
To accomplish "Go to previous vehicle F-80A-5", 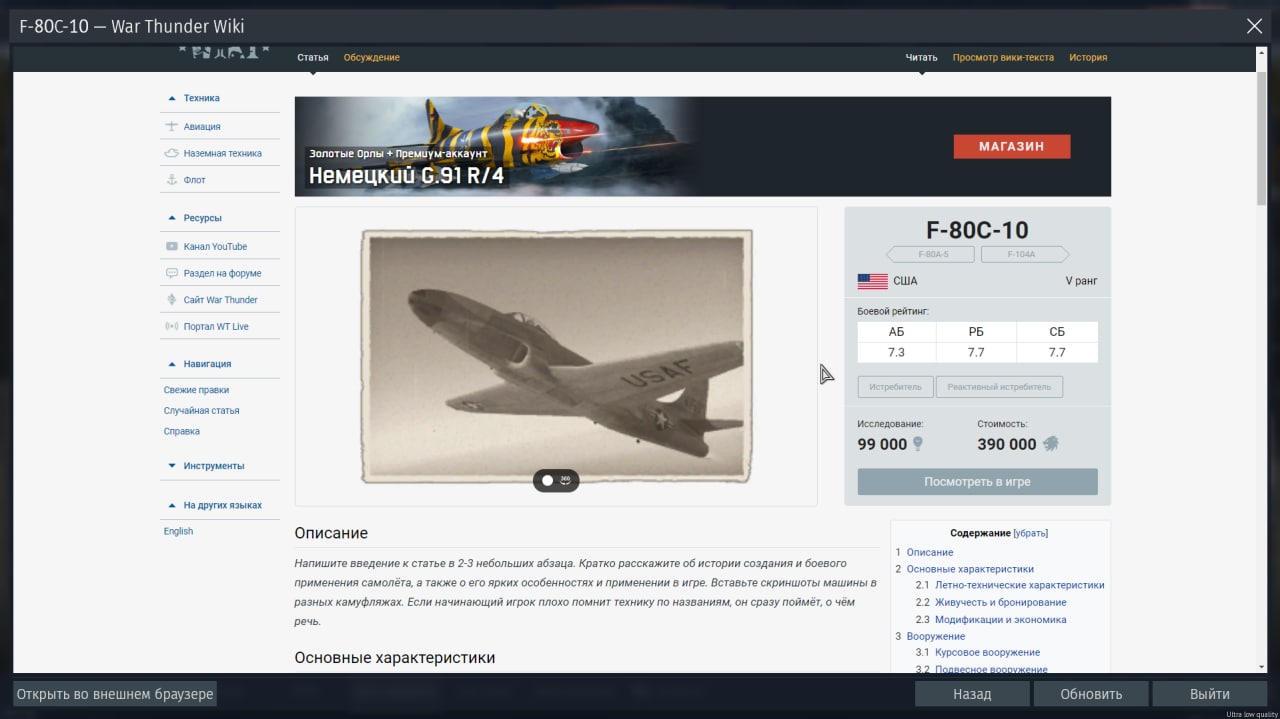I will click(x=931, y=254).
